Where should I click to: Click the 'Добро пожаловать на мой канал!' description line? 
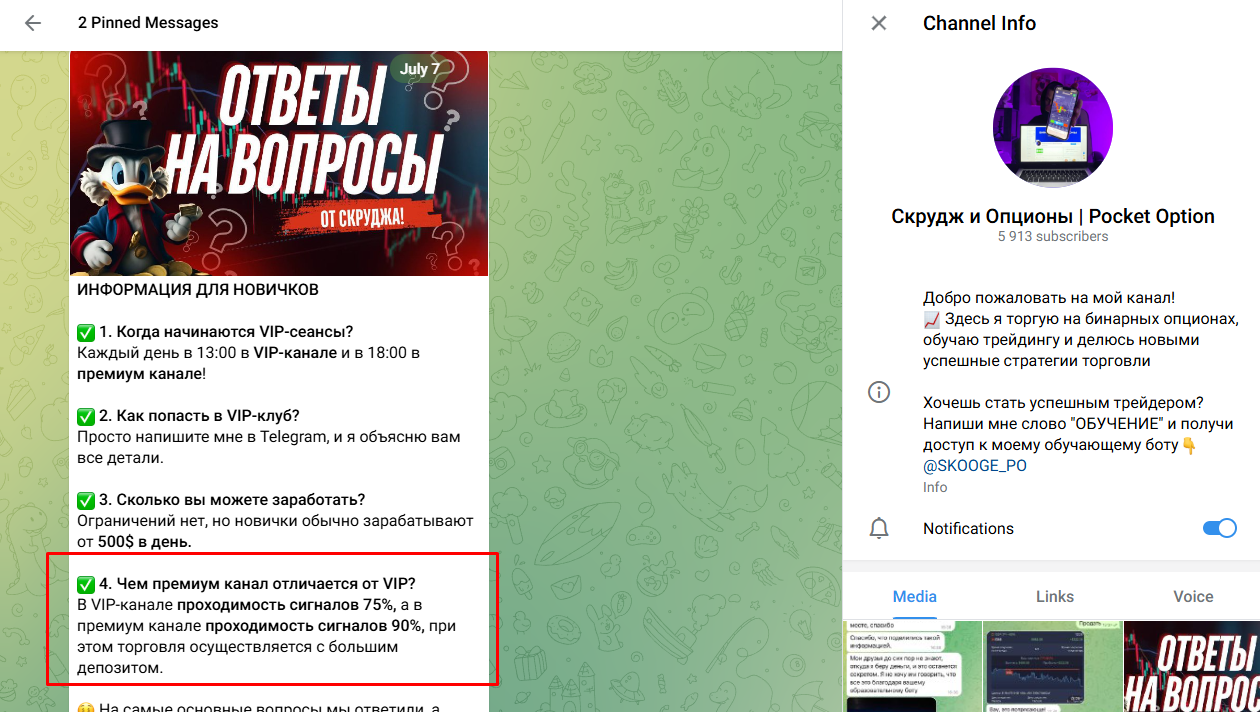click(x=1049, y=298)
